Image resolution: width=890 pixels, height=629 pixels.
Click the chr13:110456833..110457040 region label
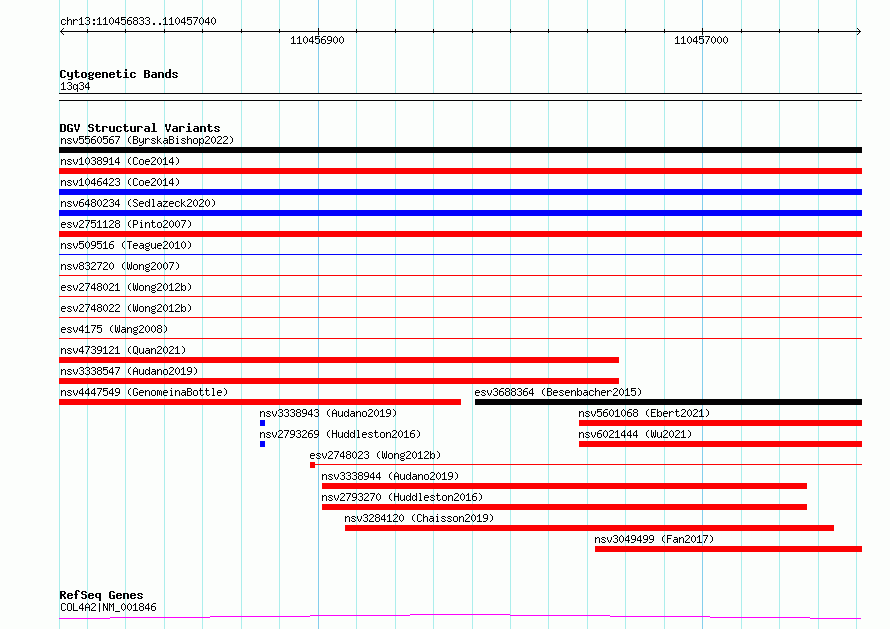(x=138, y=21)
